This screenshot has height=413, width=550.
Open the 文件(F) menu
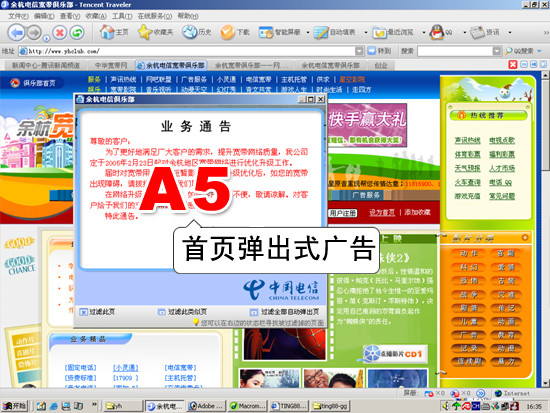pos(18,16)
